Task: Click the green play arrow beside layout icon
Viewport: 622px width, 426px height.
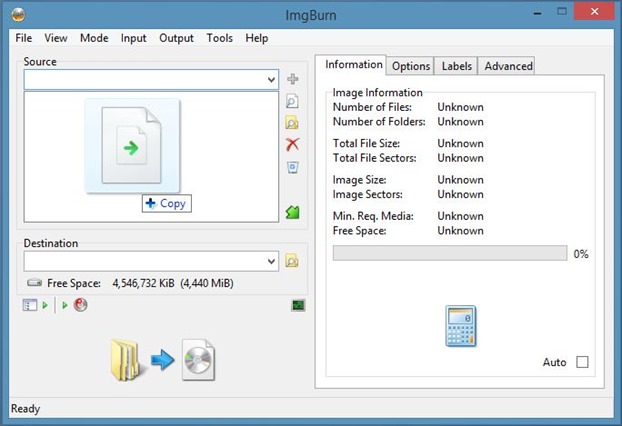Action: [x=45, y=305]
